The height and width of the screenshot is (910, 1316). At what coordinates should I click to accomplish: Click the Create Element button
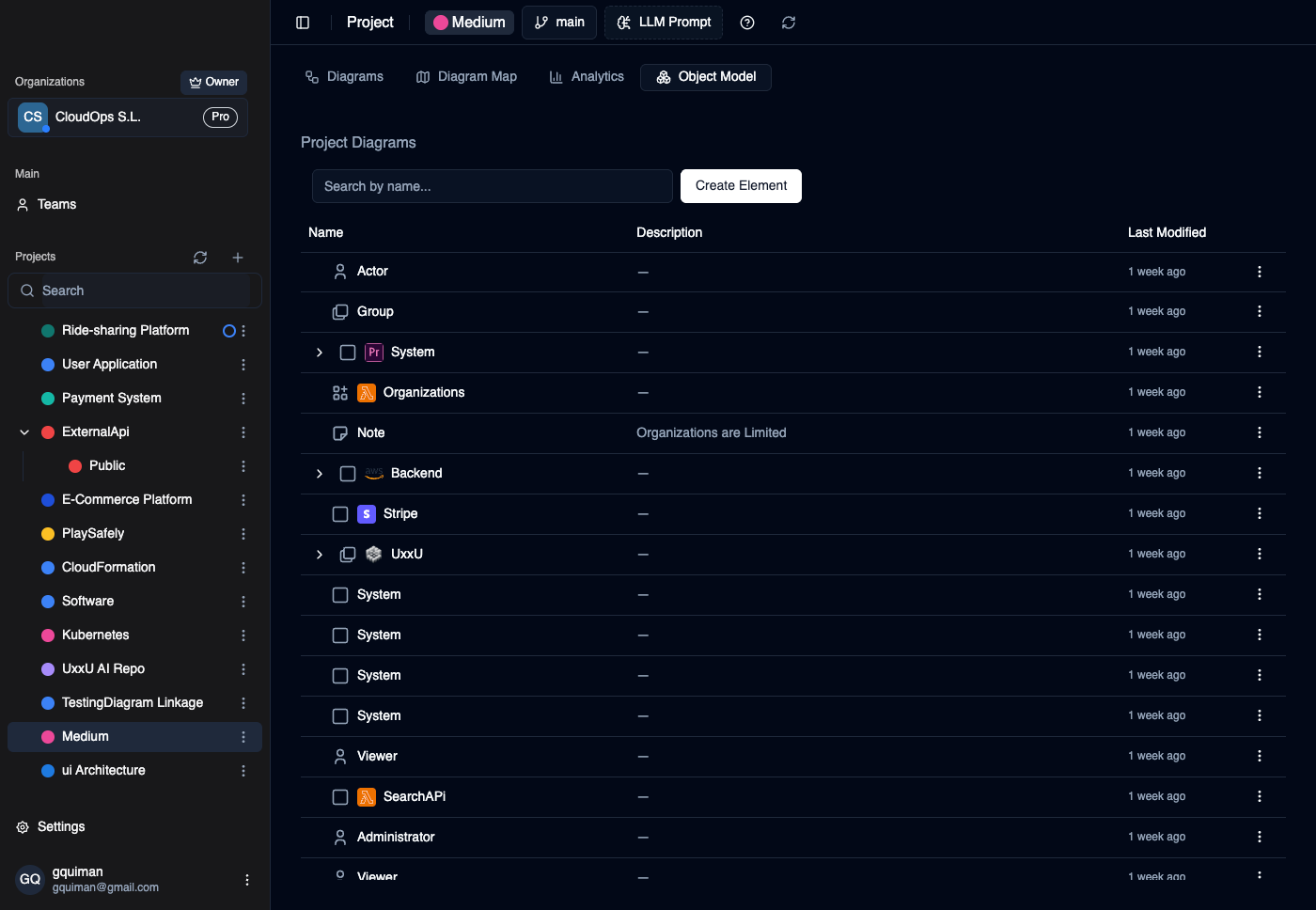click(741, 186)
